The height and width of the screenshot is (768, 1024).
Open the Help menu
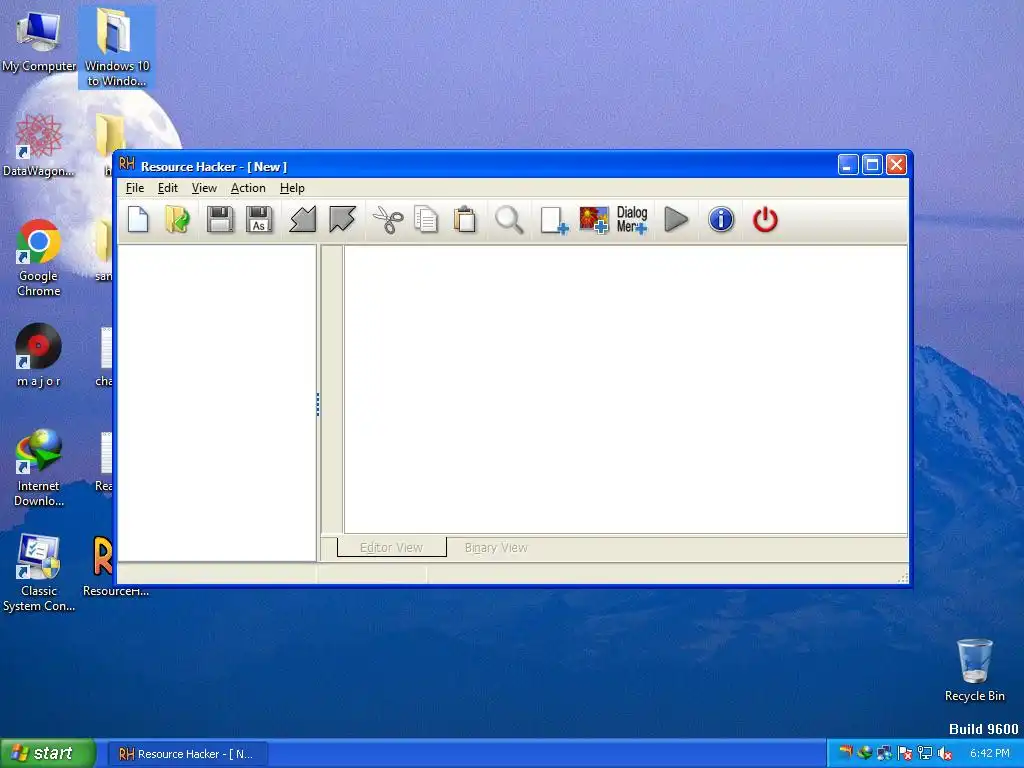click(x=292, y=188)
